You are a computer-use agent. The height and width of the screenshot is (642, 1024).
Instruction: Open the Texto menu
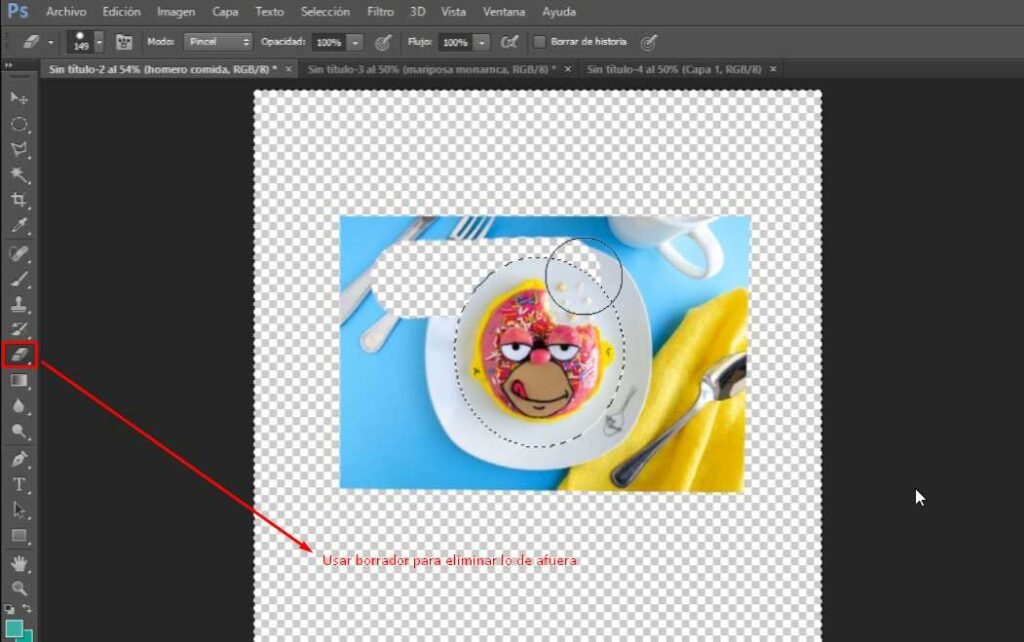pos(269,12)
